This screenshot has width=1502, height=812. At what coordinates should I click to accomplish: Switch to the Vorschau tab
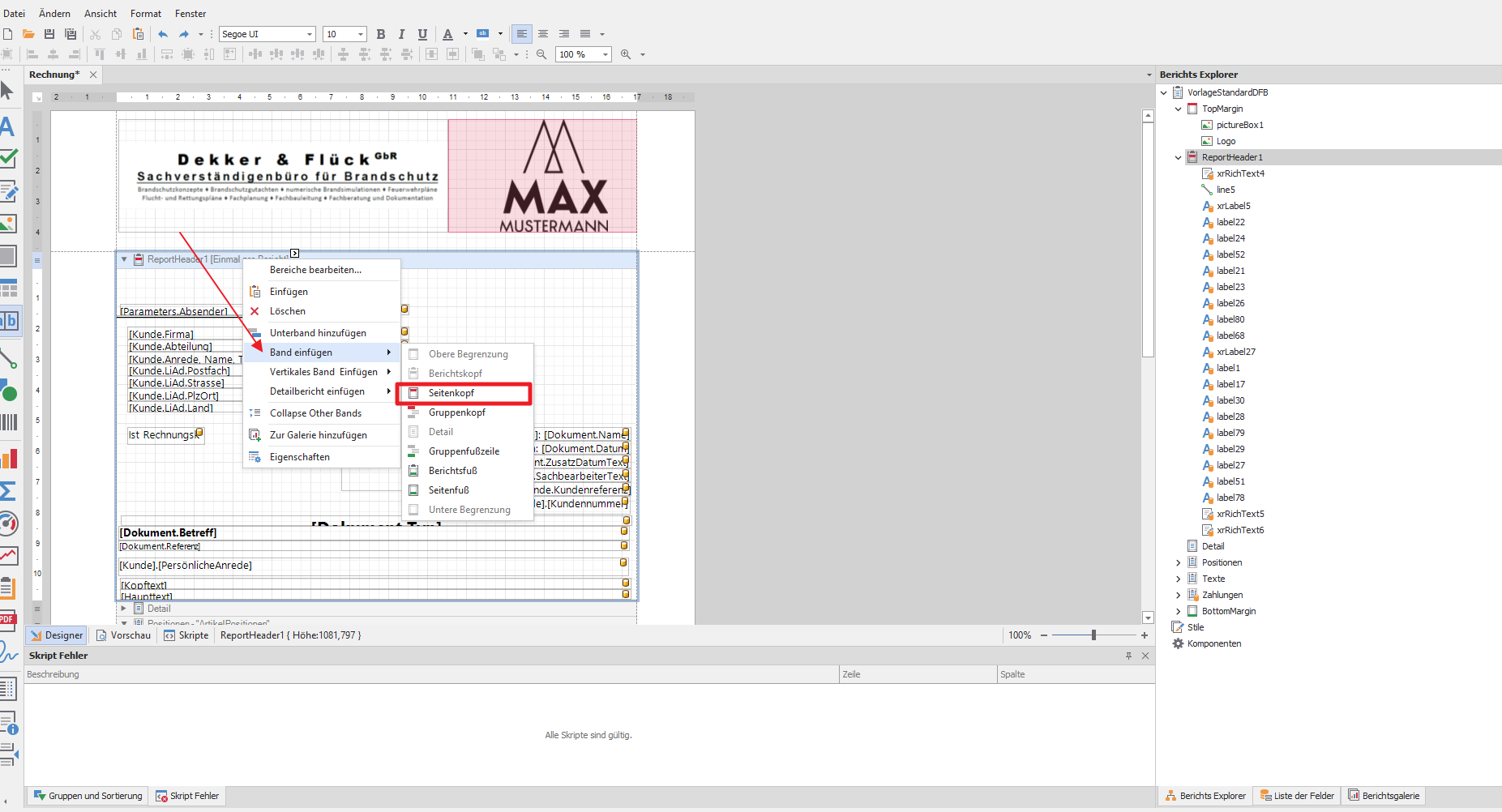pos(124,635)
